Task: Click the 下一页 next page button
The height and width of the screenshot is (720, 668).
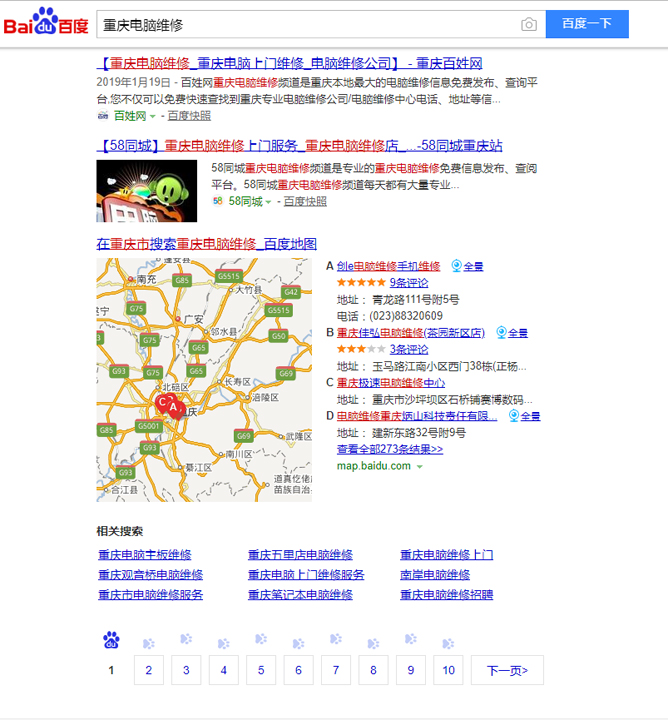Action: 507,670
